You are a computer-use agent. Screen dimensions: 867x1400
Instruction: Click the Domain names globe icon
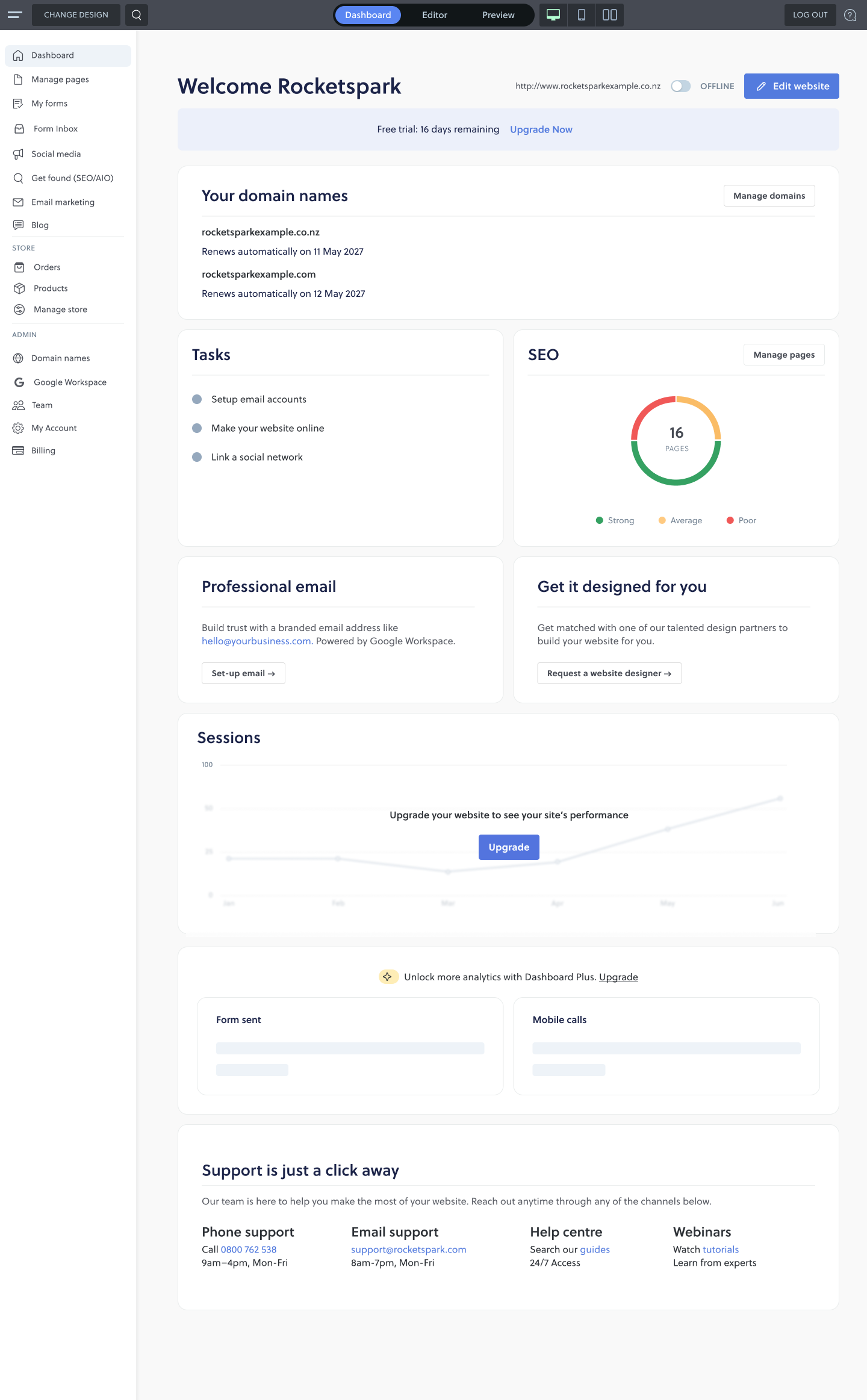pos(18,358)
